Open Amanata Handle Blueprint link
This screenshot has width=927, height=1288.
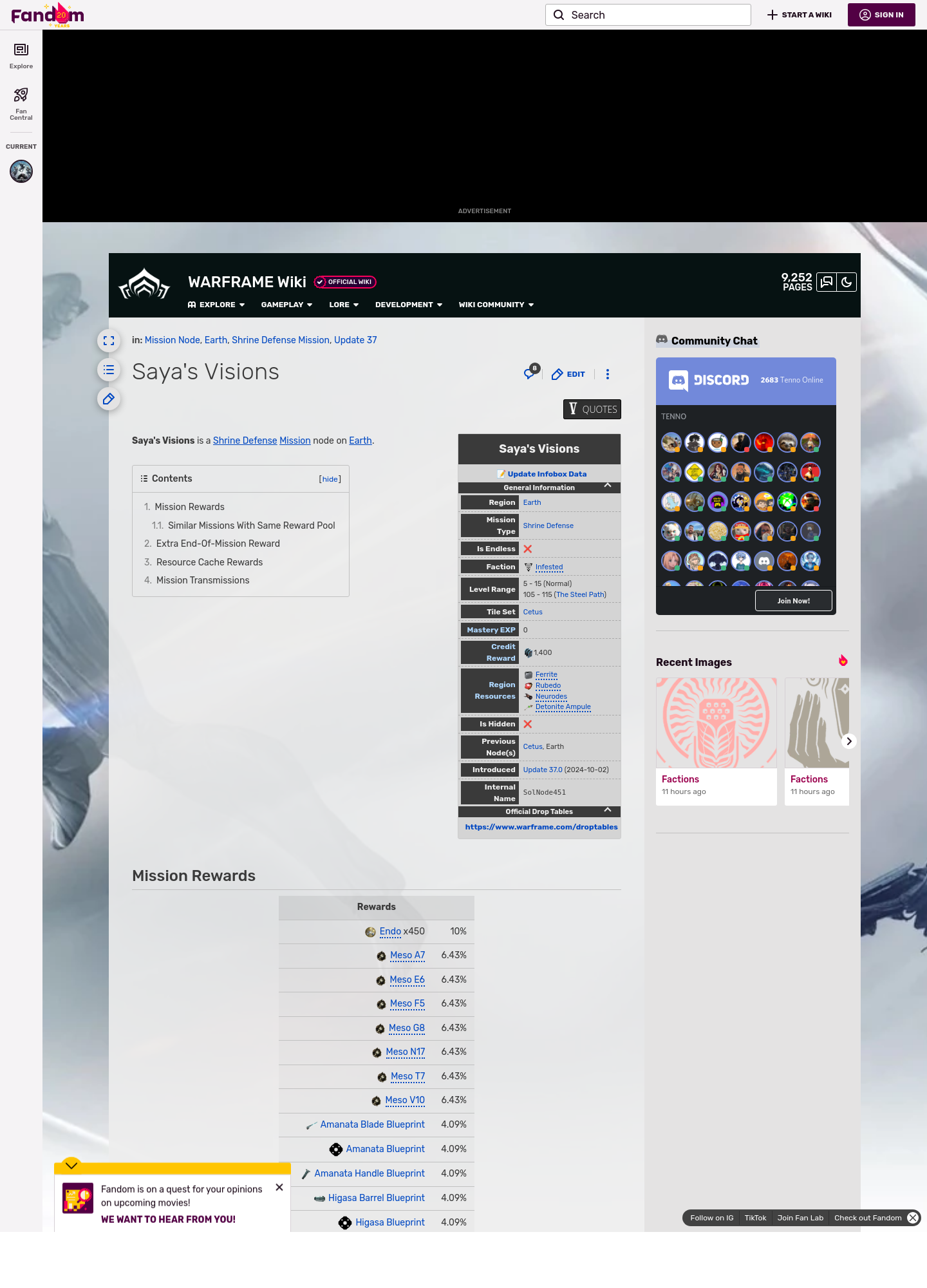pyautogui.click(x=370, y=1173)
